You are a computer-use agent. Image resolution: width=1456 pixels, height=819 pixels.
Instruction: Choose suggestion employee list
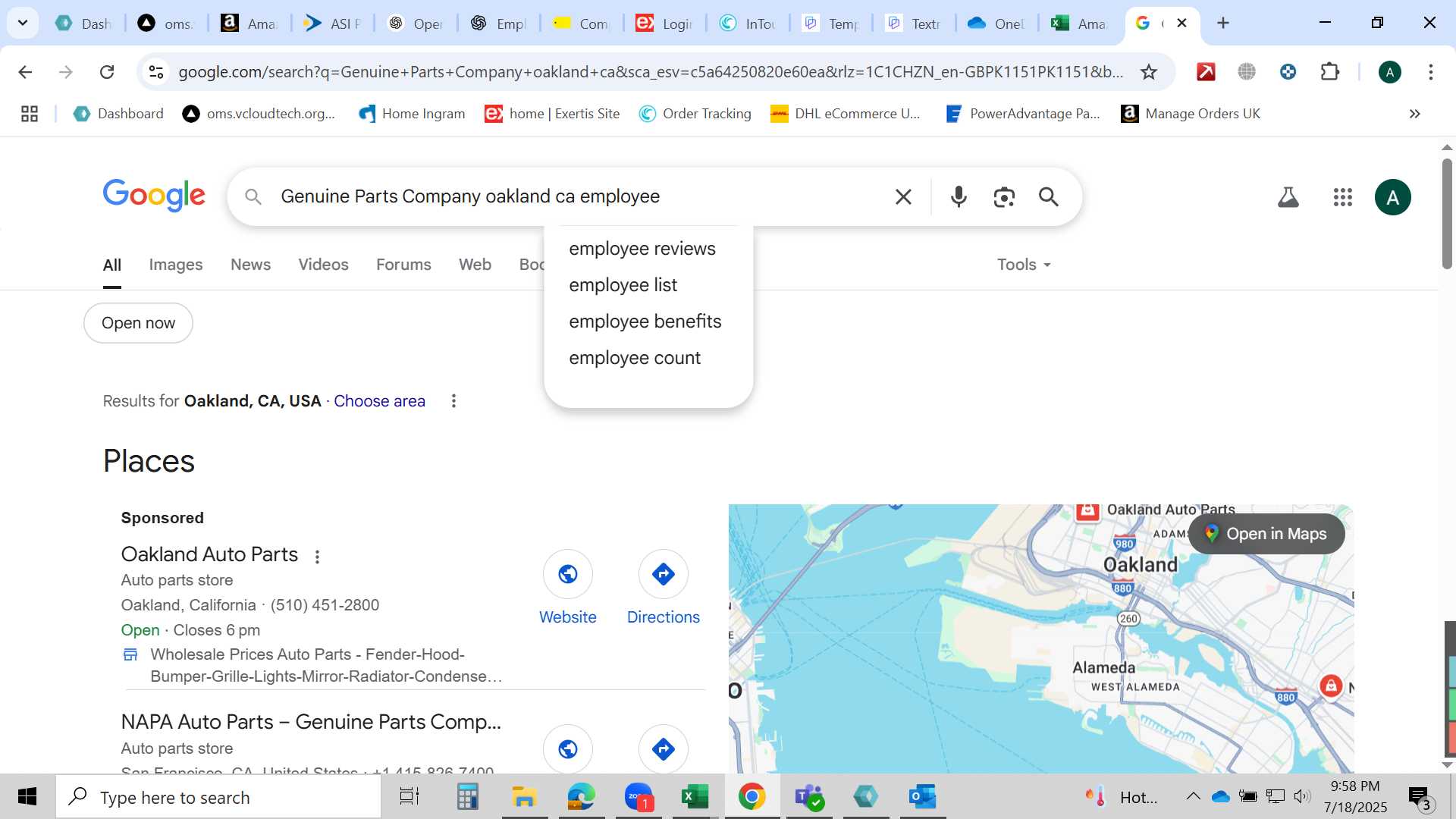pos(623,285)
